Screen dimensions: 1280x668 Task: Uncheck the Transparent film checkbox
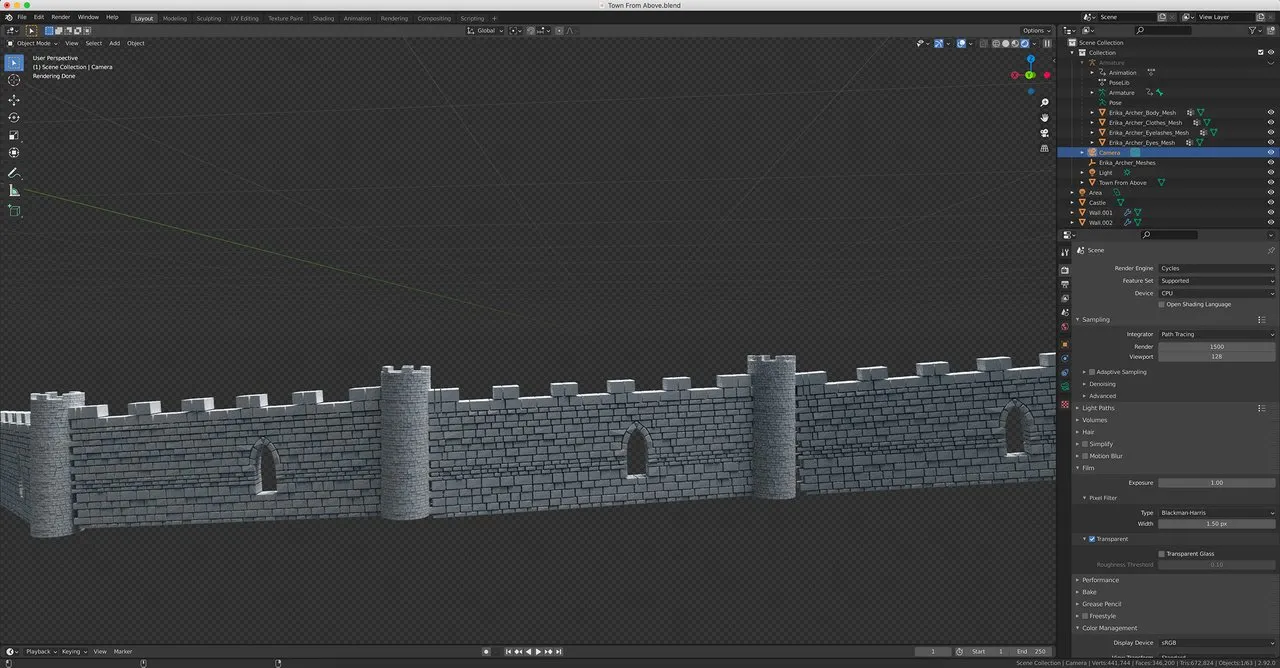[1092, 539]
